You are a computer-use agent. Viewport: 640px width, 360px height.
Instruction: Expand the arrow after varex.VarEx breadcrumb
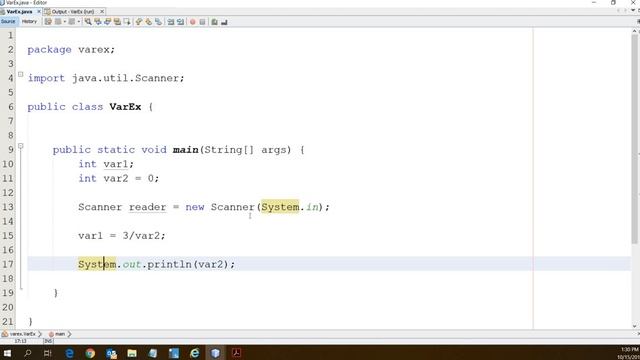(x=40, y=334)
